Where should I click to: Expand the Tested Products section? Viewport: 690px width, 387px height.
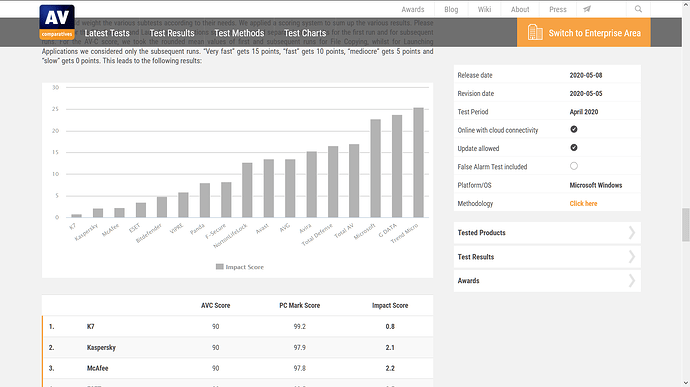pos(547,233)
